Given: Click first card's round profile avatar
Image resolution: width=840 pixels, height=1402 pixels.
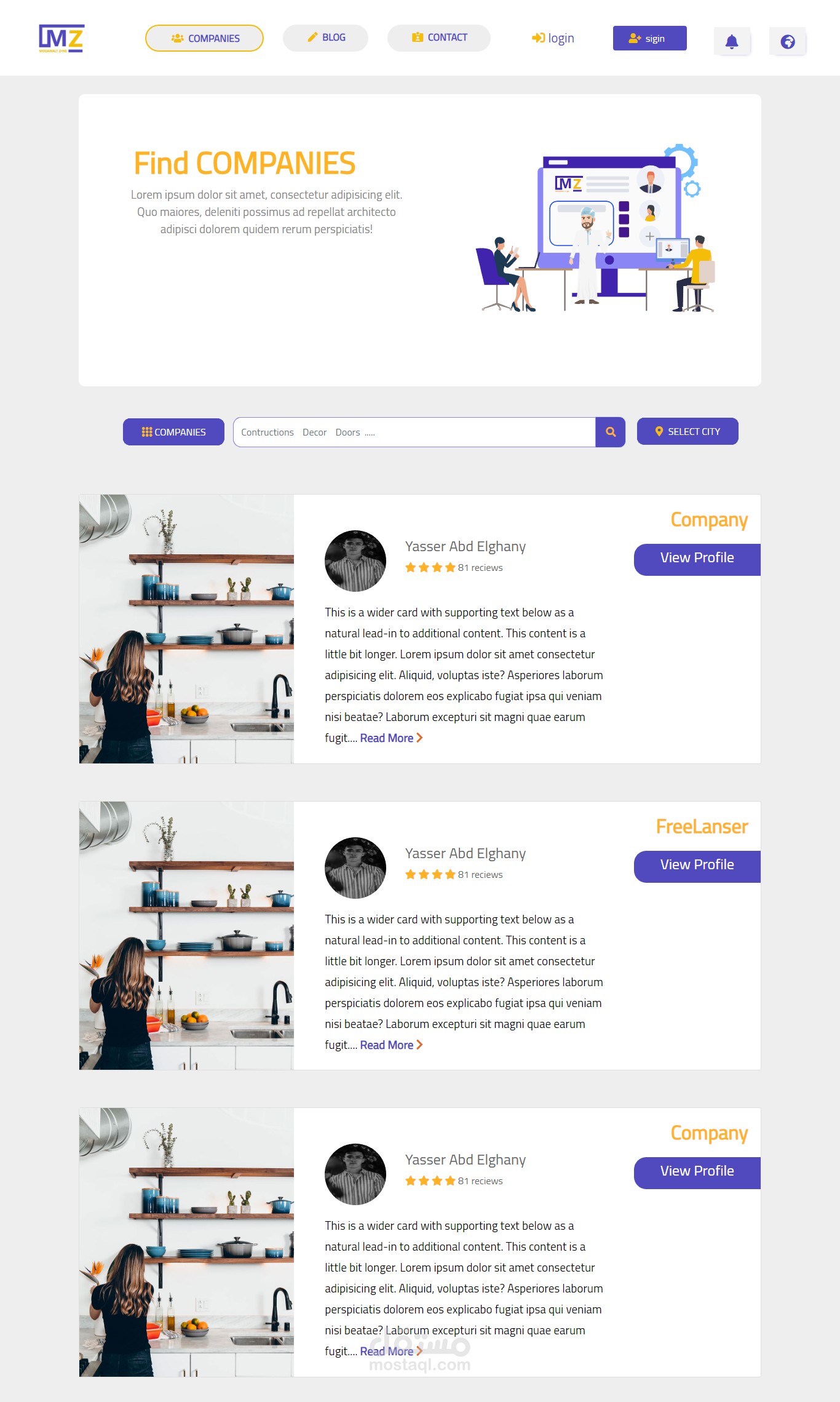Looking at the screenshot, I should 355,561.
